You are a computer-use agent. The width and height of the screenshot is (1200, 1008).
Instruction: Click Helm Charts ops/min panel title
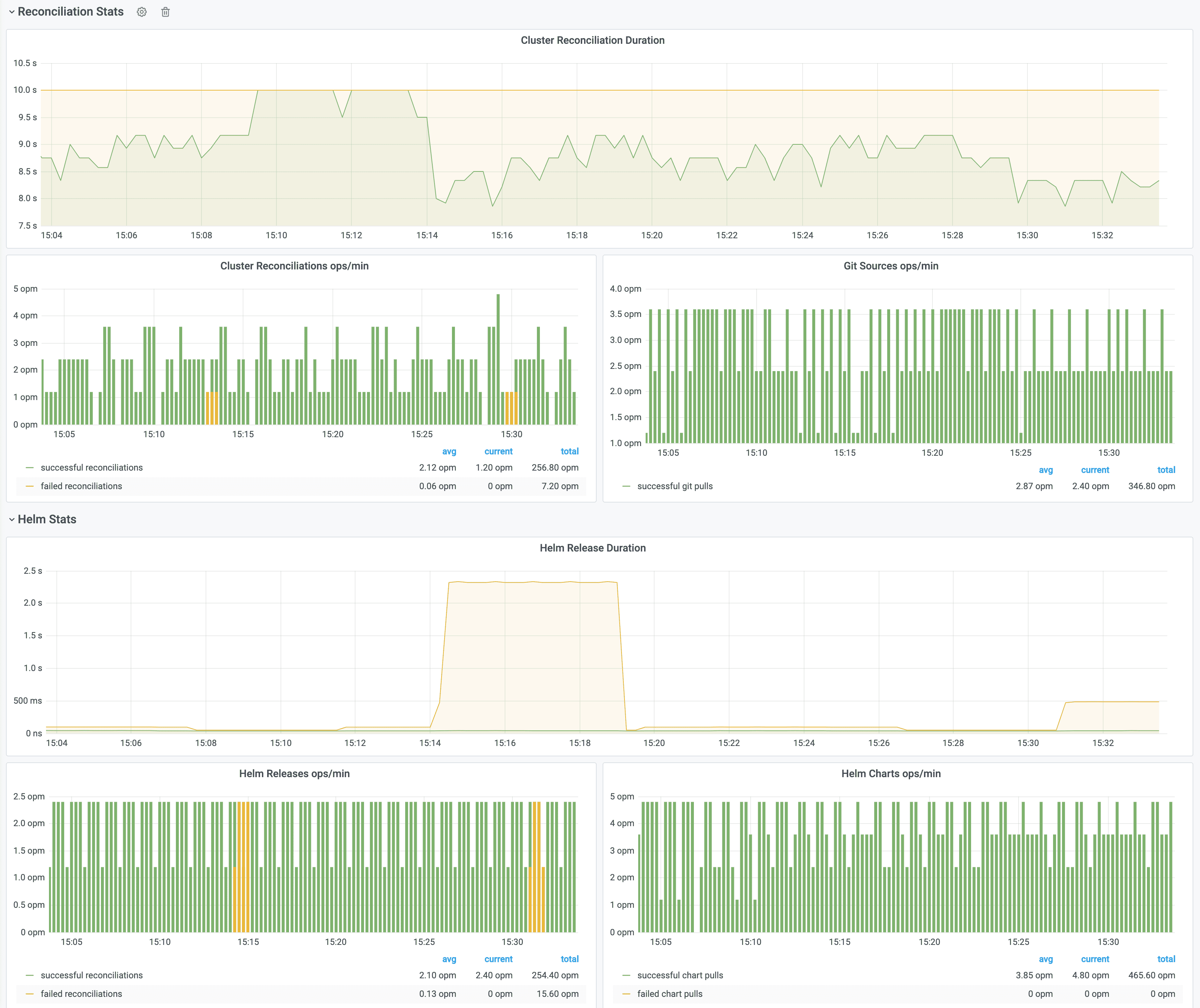pos(890,774)
